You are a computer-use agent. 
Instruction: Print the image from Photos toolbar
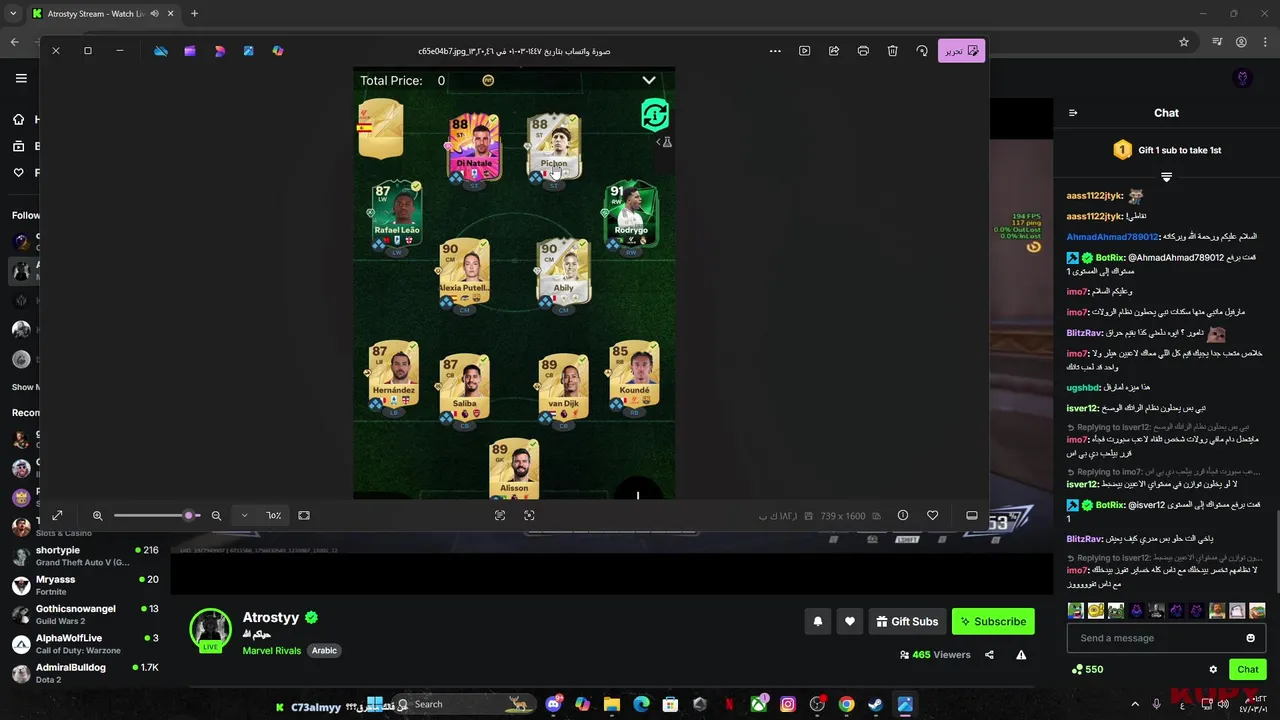tap(863, 51)
